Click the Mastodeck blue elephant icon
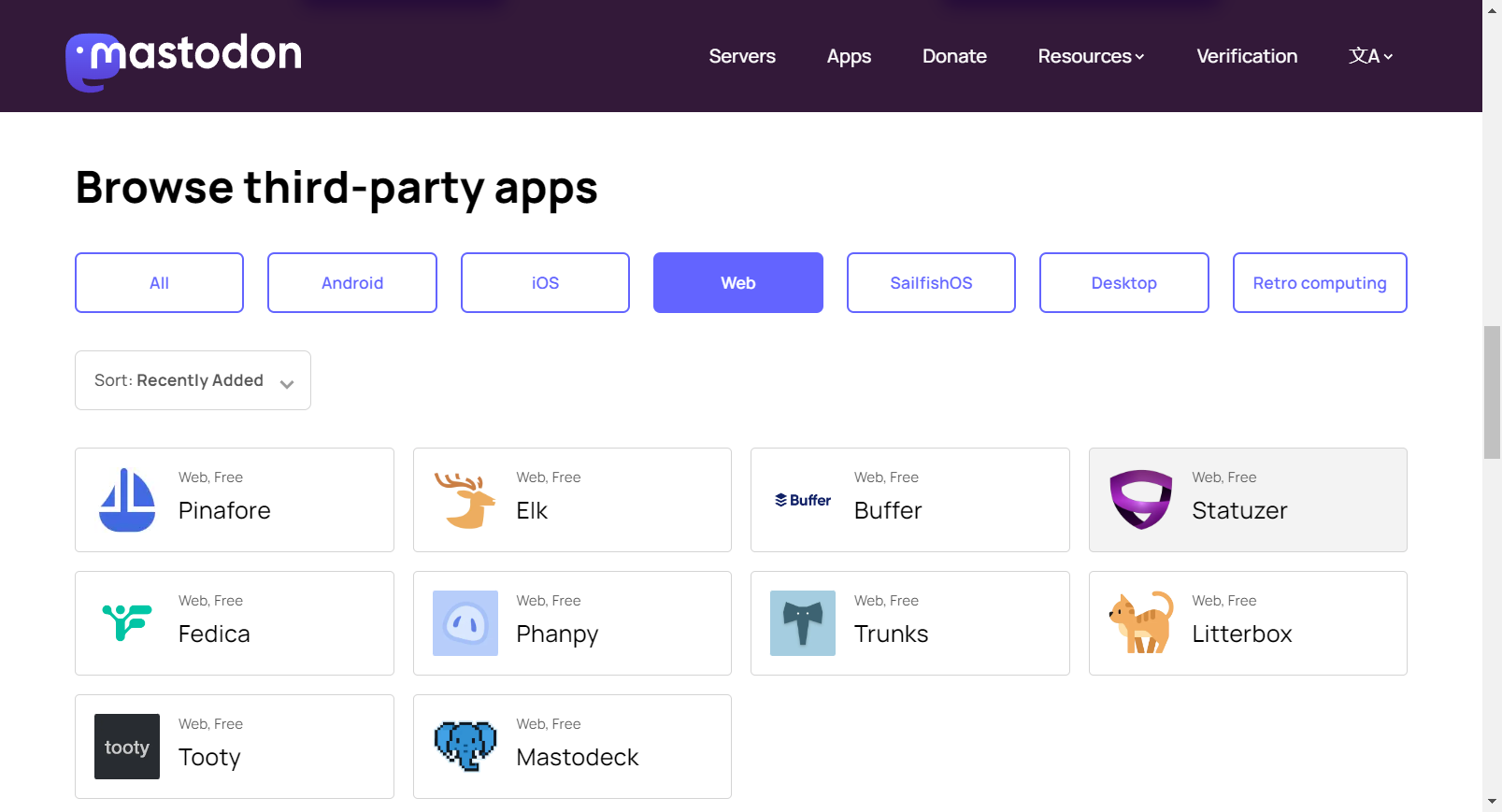 click(465, 746)
